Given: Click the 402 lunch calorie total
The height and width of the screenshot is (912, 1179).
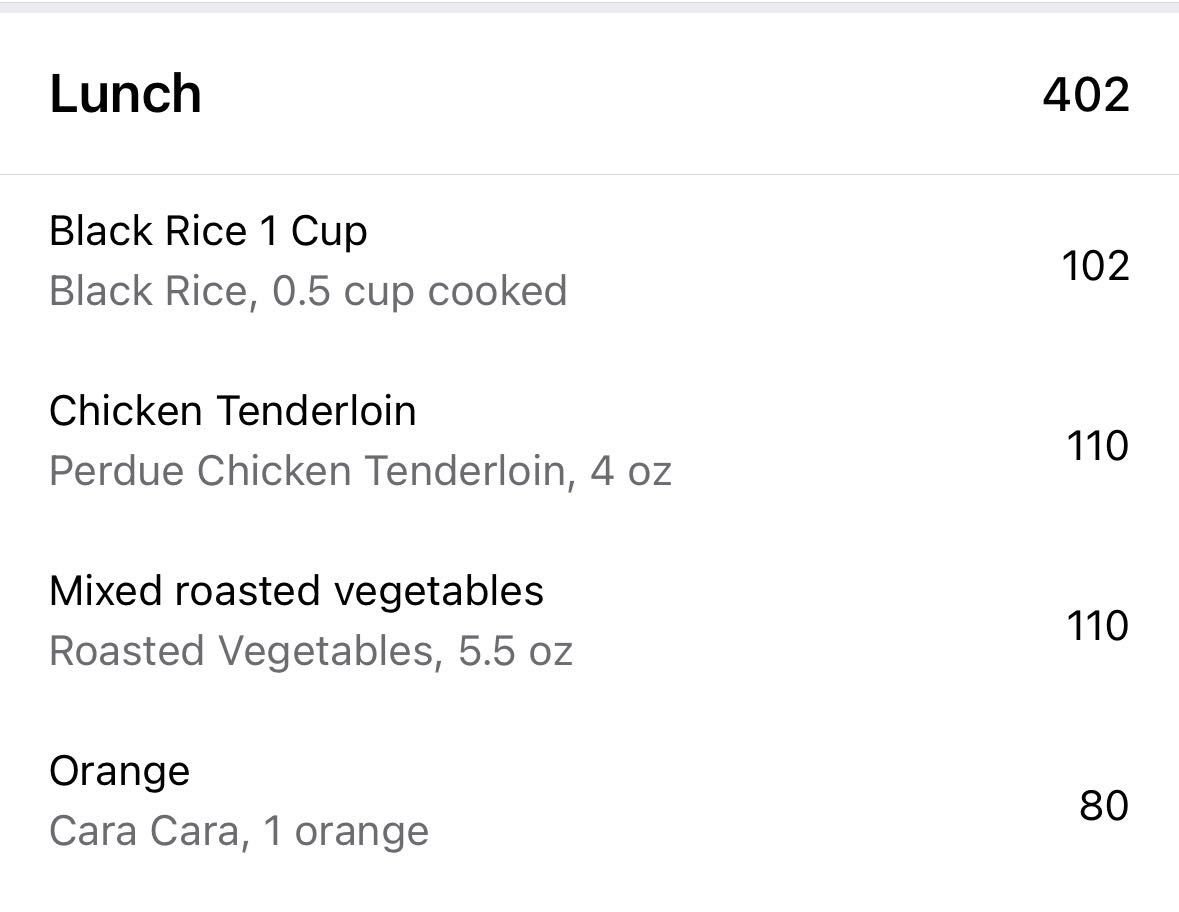Looking at the screenshot, I should (x=1087, y=95).
